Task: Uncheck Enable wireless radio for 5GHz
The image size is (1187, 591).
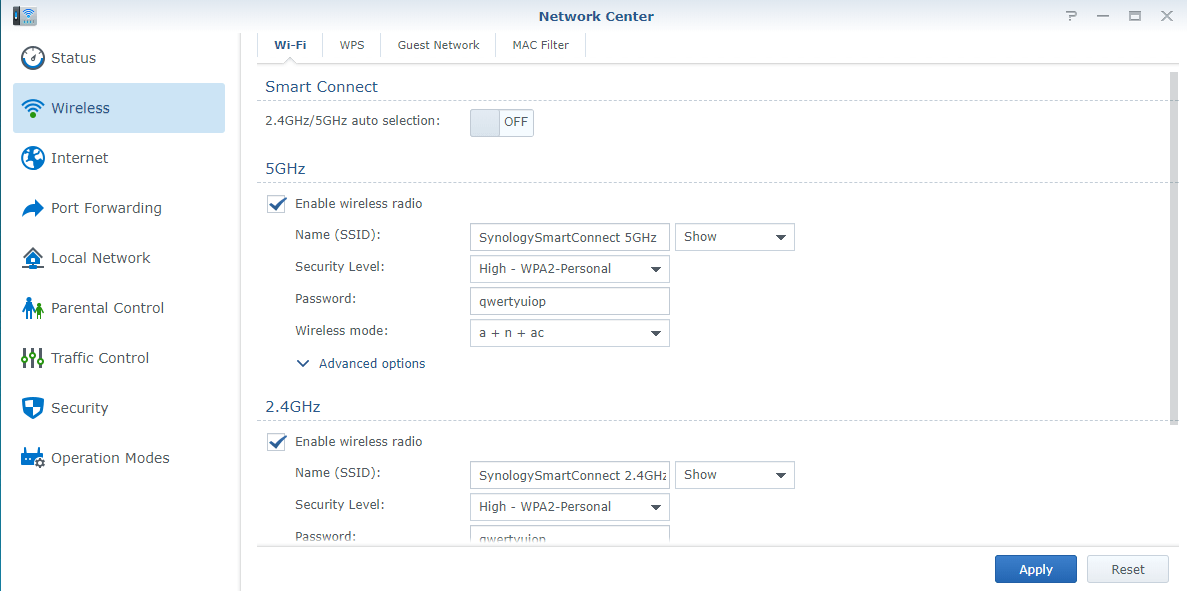Action: point(277,204)
